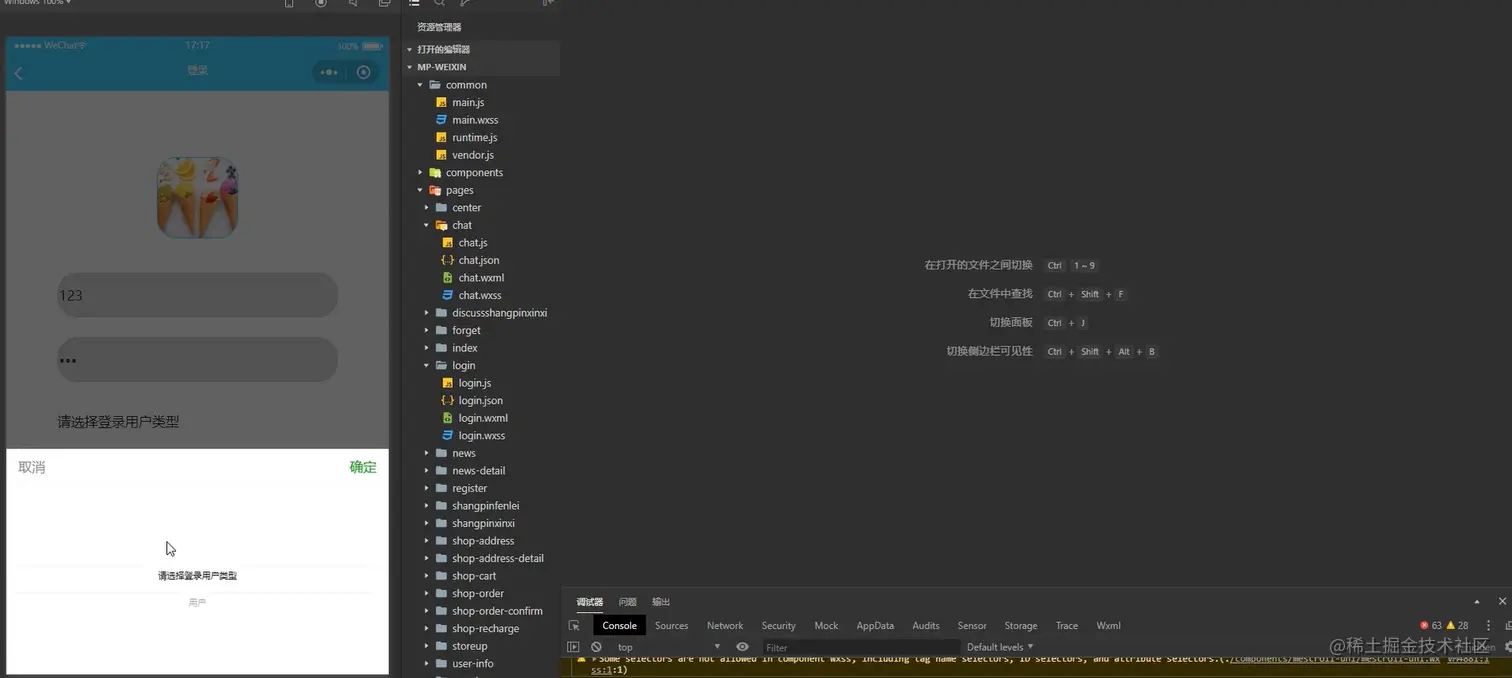The image size is (1512, 678).
Task: Open main.js file
Action: pos(468,103)
